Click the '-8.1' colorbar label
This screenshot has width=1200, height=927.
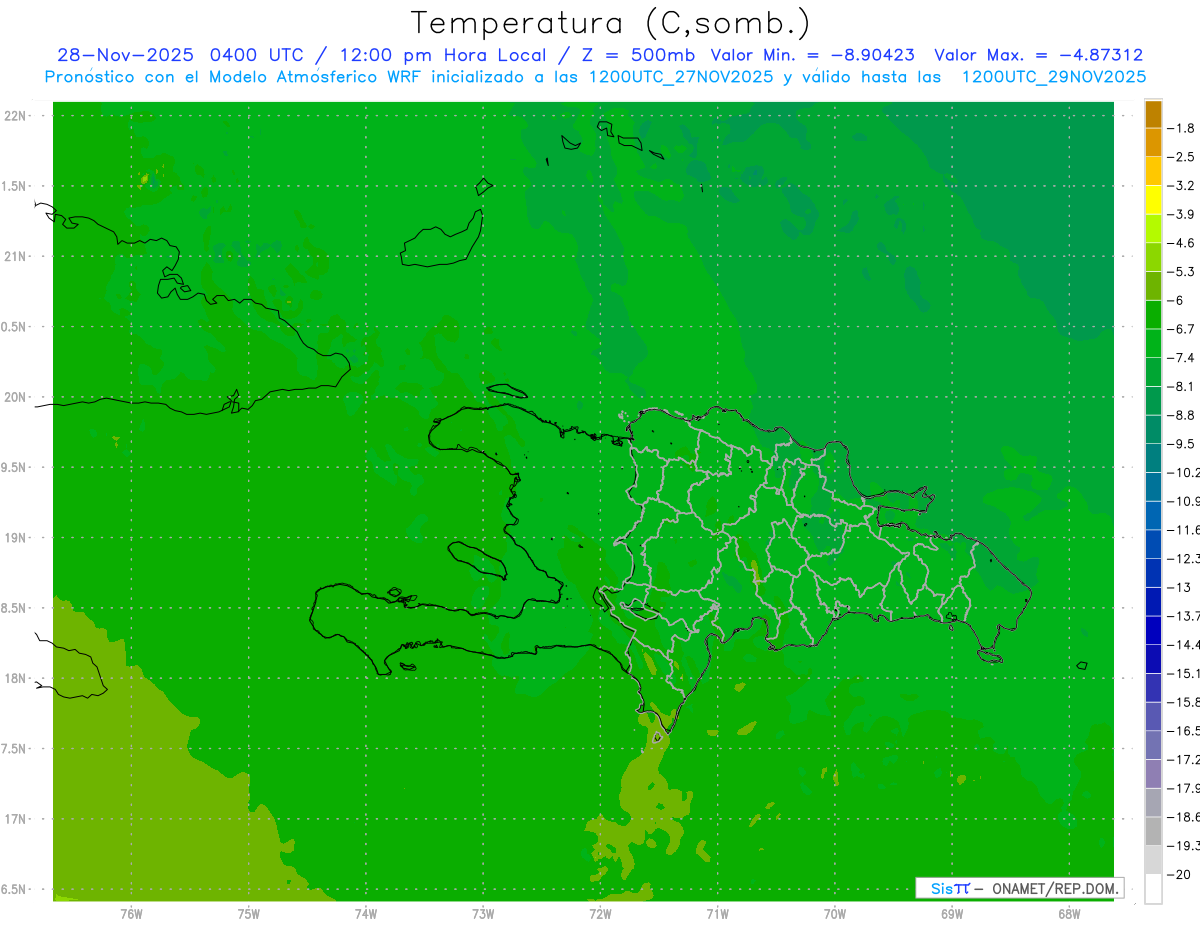coord(1181,386)
